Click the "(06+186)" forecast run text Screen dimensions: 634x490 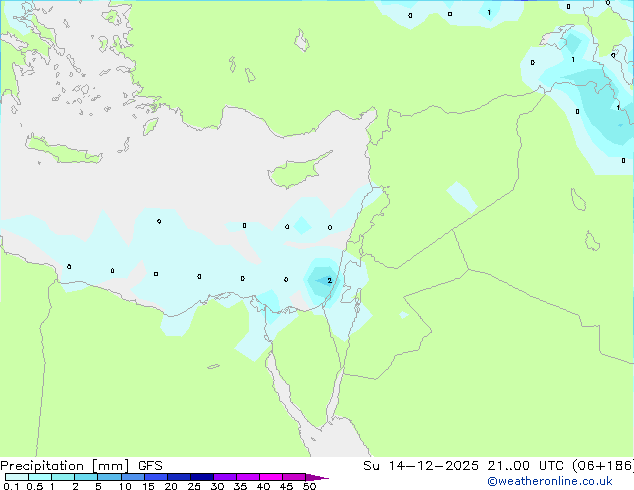pyautogui.click(x=603, y=466)
